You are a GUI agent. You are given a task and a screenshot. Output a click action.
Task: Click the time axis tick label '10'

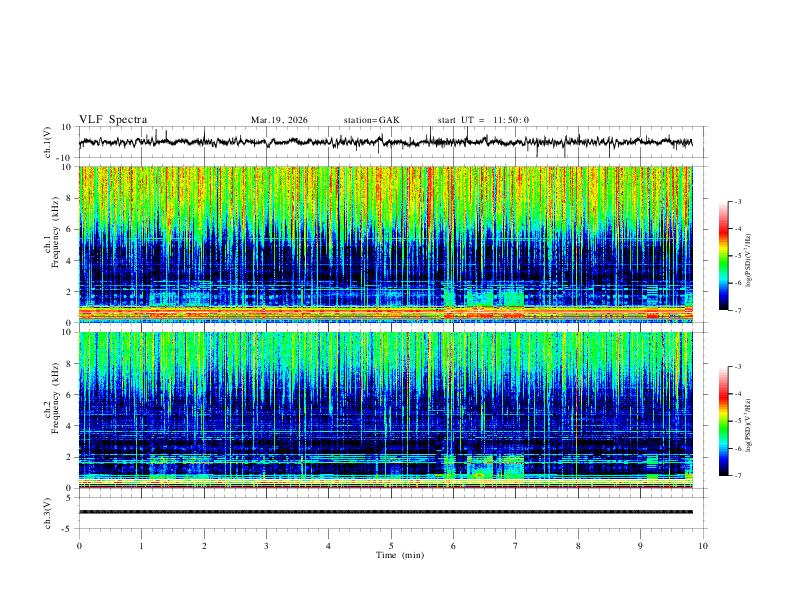[x=703, y=546]
